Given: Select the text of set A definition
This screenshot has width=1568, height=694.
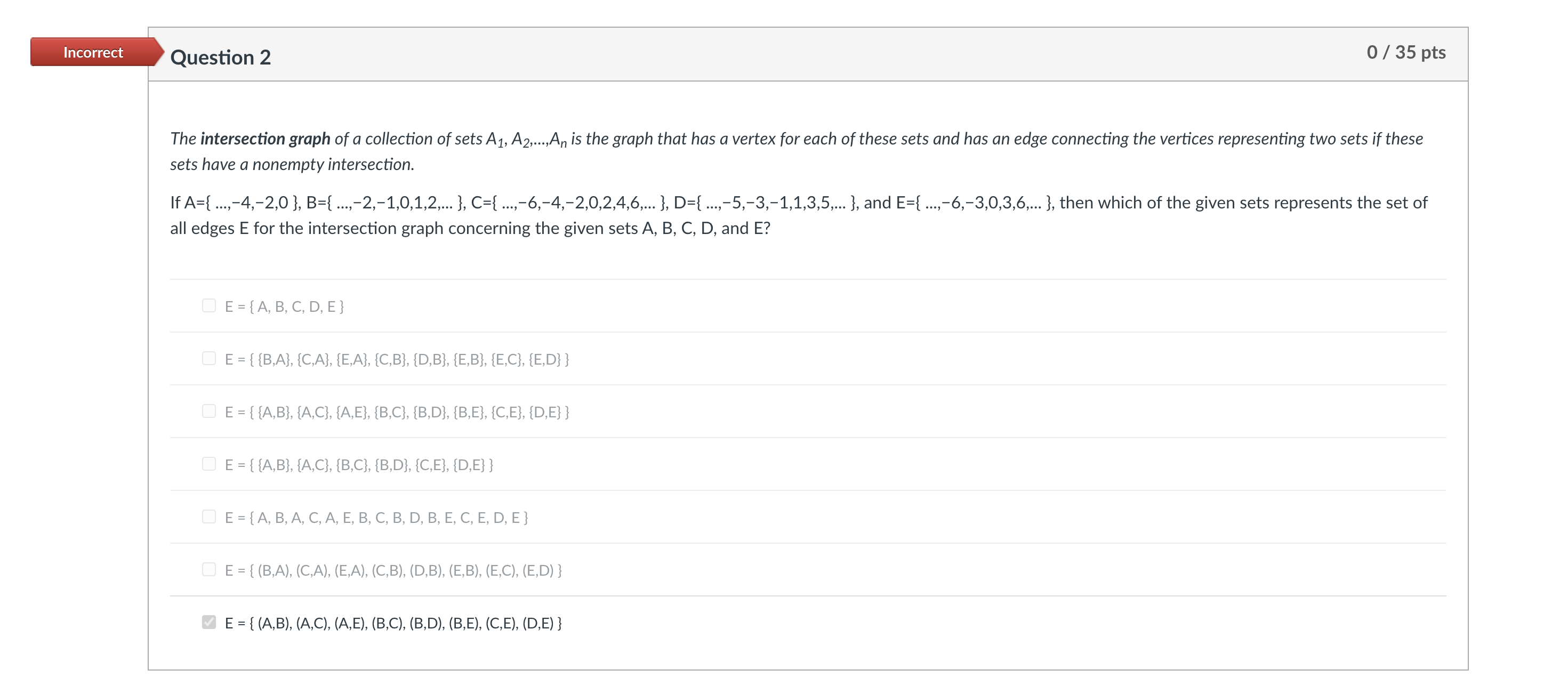Looking at the screenshot, I should [237, 203].
